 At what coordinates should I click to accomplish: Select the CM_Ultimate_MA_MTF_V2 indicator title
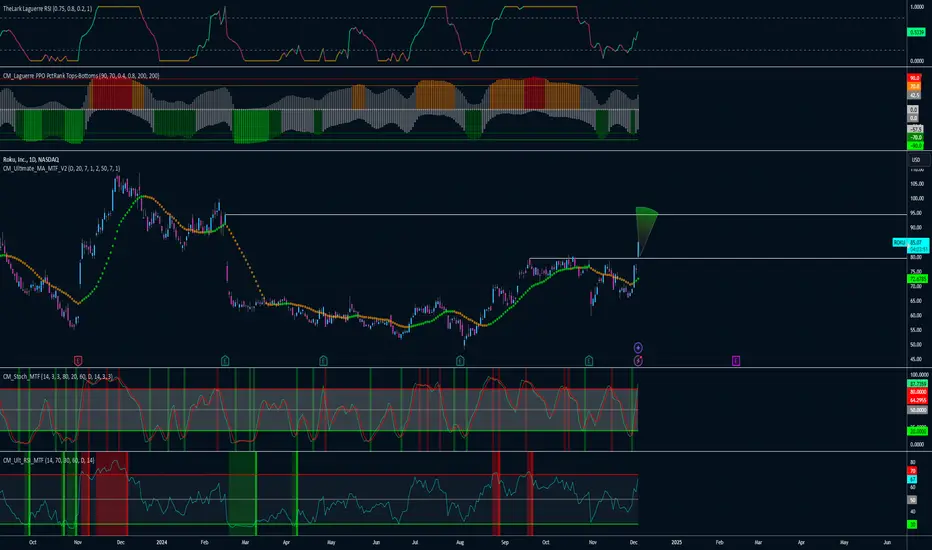[x=61, y=168]
